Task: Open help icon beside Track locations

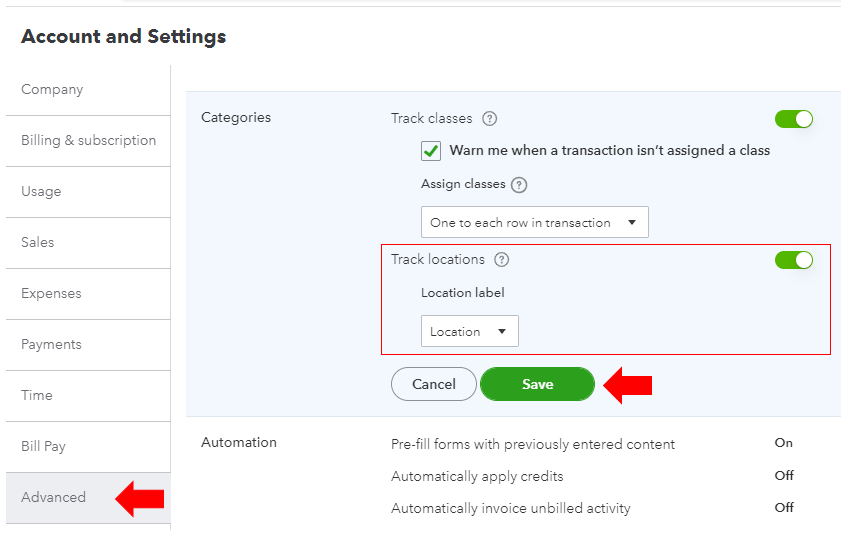Action: coord(501,259)
